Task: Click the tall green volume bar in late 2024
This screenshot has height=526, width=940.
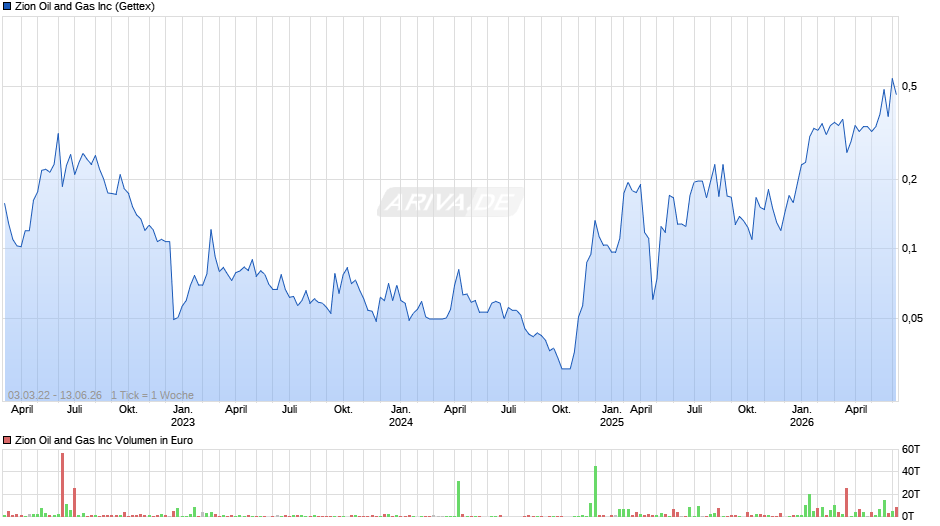Action: 595,491
